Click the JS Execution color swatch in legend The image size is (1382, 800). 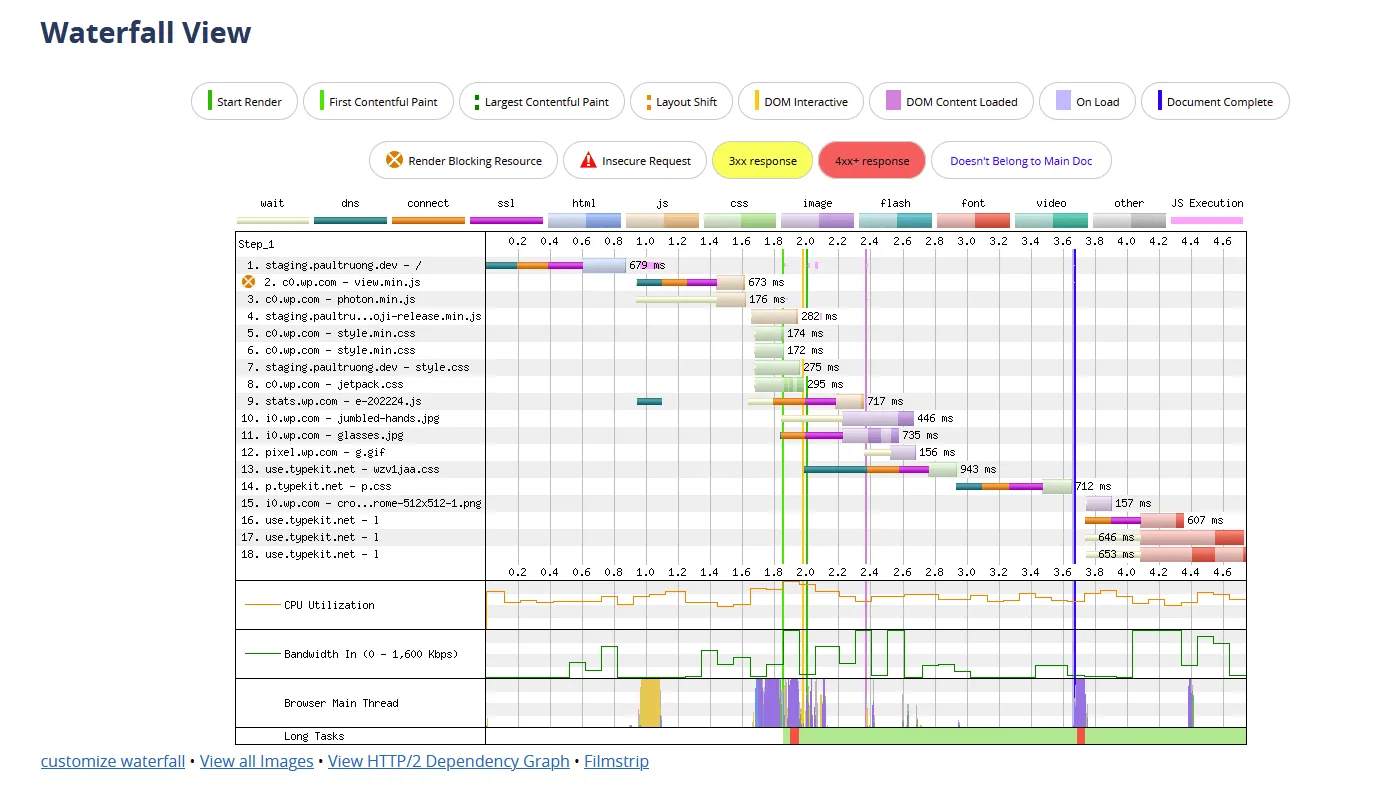click(x=1207, y=220)
